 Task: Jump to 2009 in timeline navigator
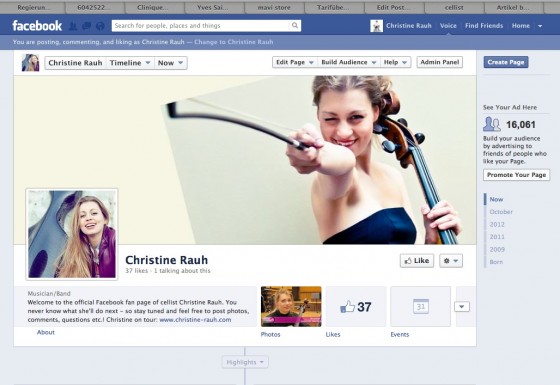tap(497, 249)
